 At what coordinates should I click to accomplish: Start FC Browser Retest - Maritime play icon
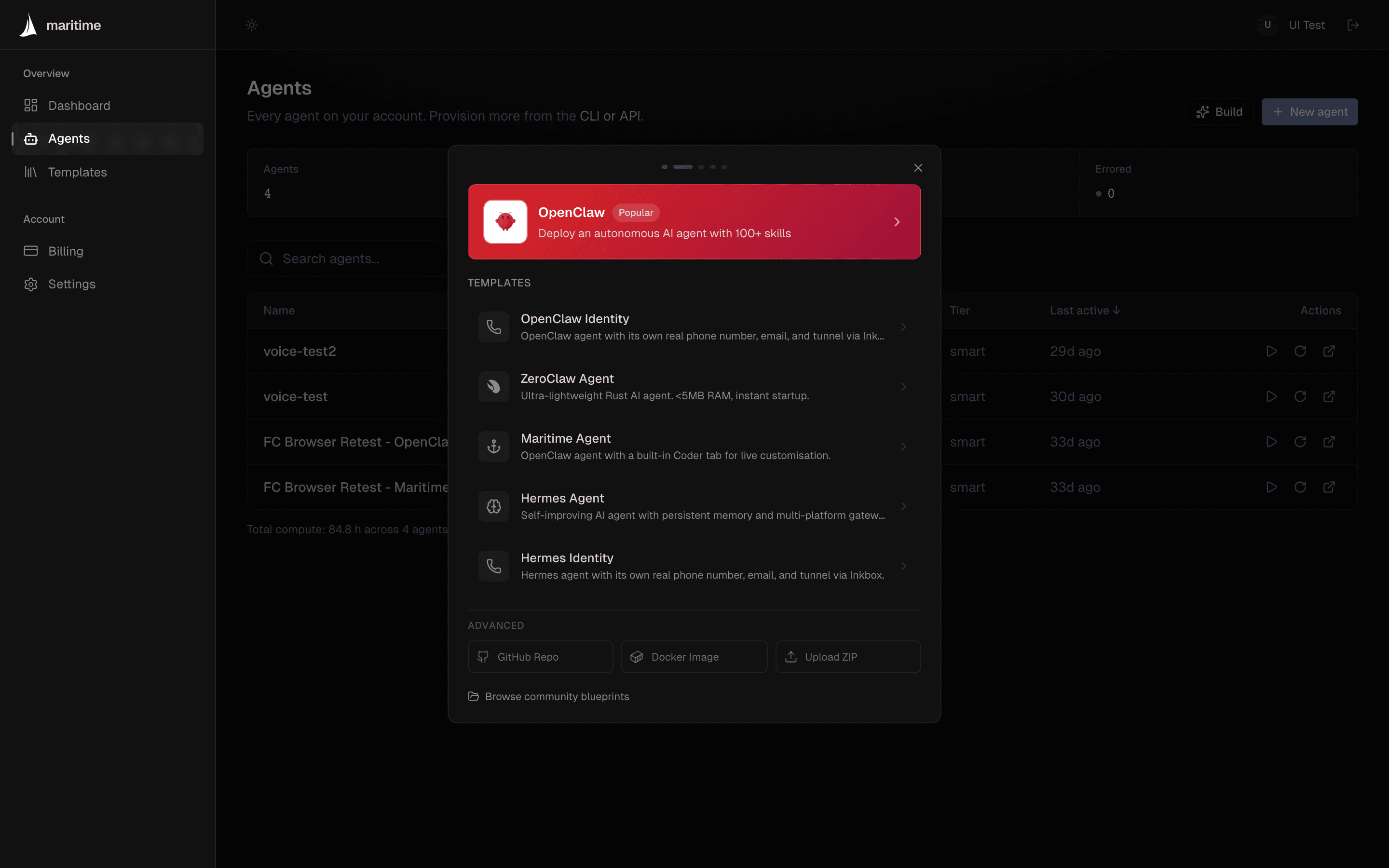(1271, 487)
